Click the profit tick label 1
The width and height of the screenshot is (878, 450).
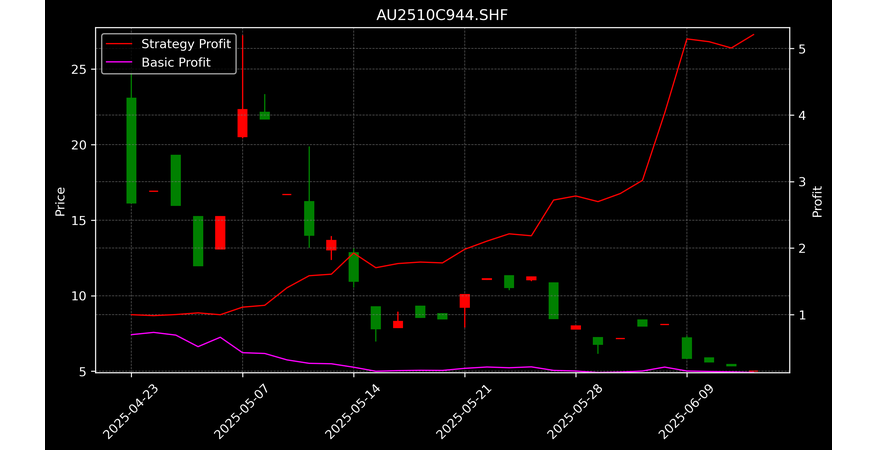(802, 315)
